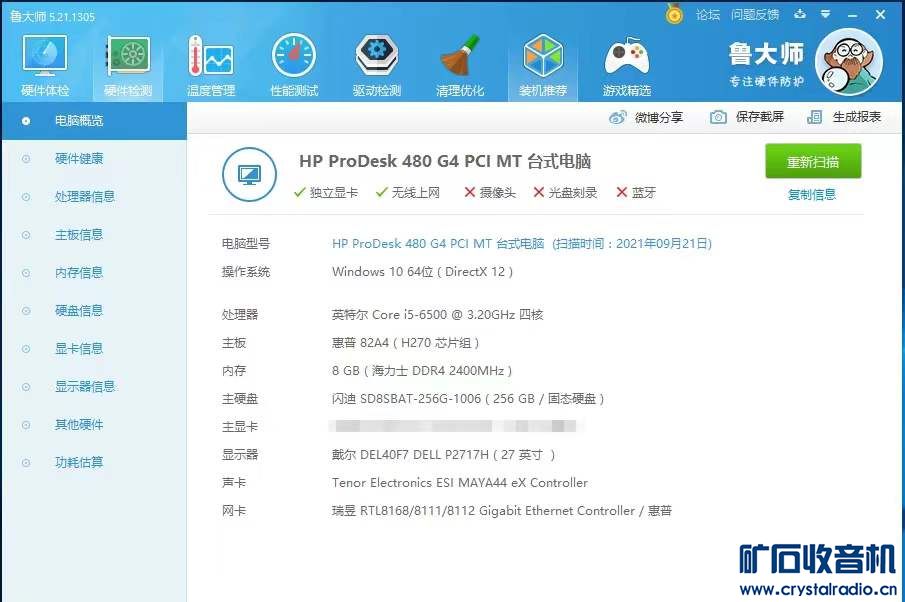905x602 pixels.
Task: Click 保存截屏 to save screenshot
Action: point(760,117)
